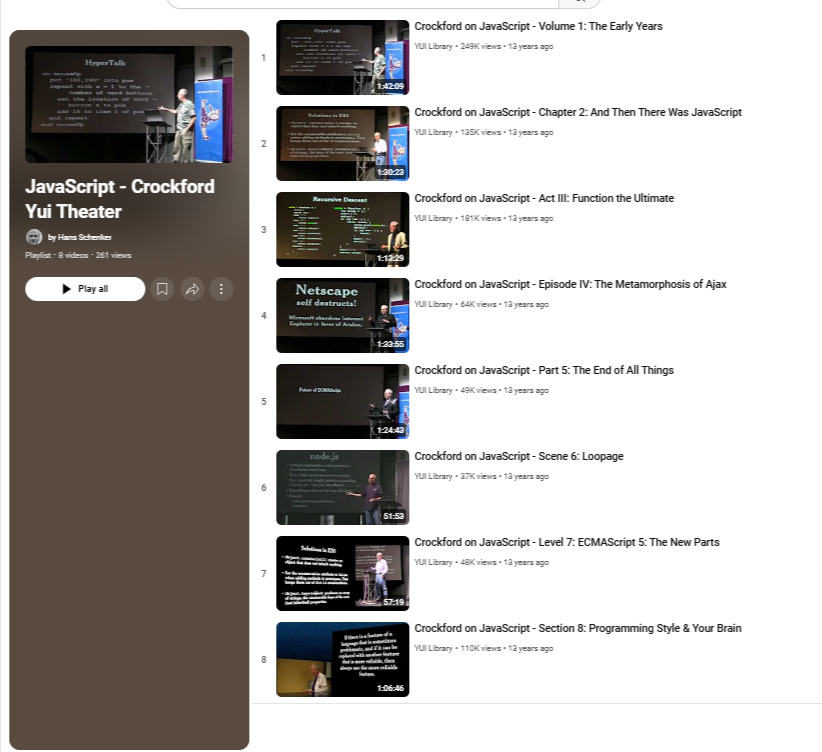
Task: Click index number 8 beside Section 8 video
Action: pyautogui.click(x=264, y=660)
